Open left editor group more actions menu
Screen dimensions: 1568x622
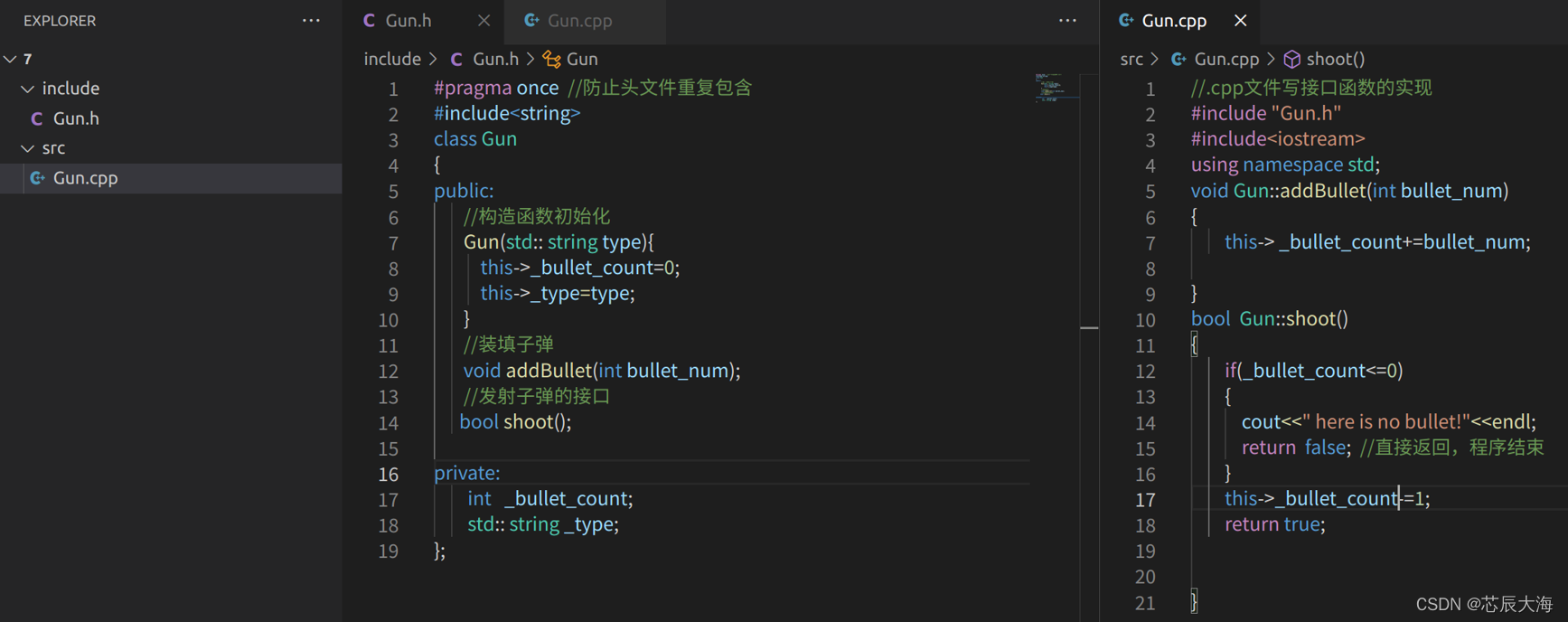(x=1067, y=20)
